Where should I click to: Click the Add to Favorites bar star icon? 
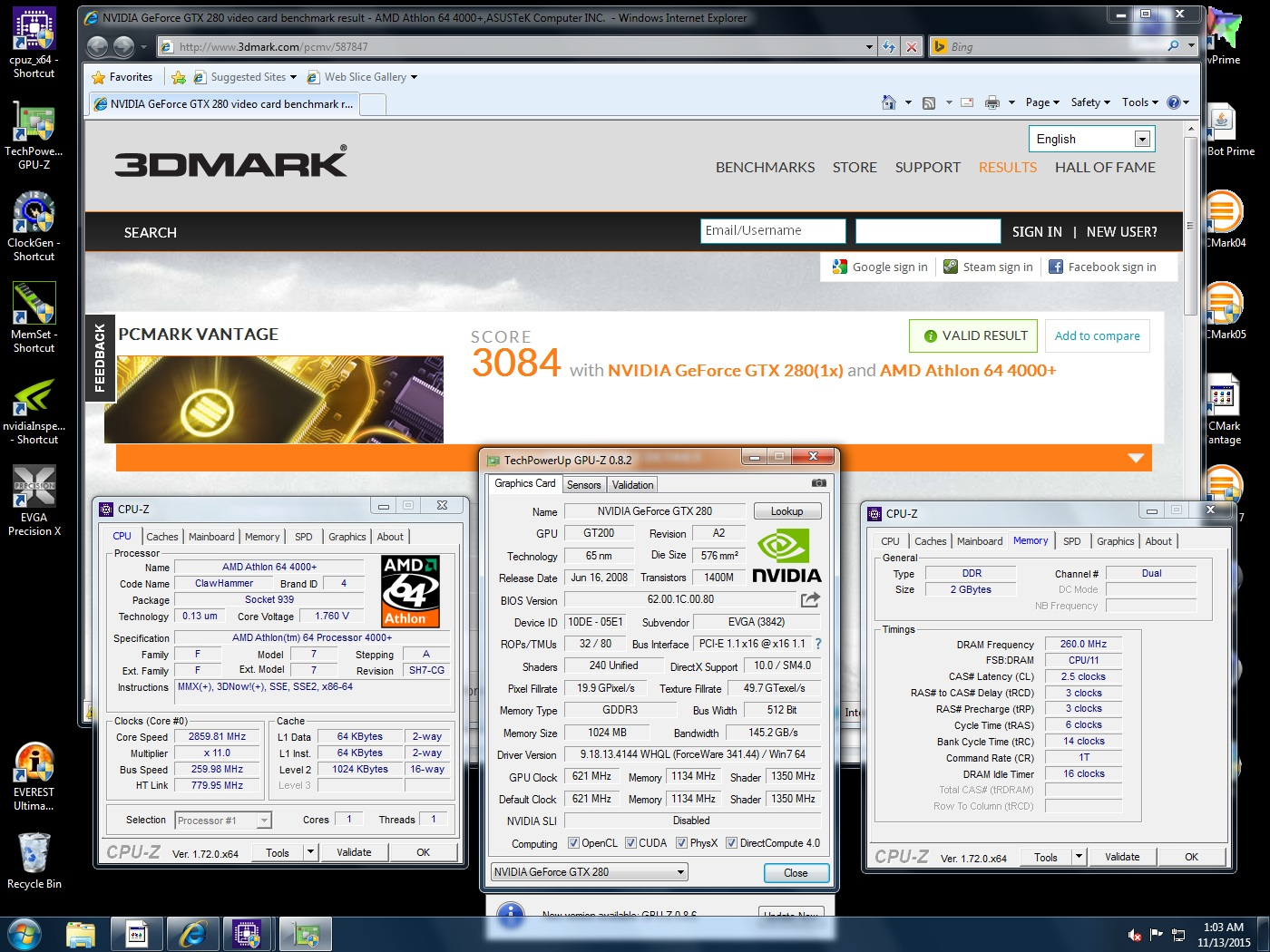(179, 77)
